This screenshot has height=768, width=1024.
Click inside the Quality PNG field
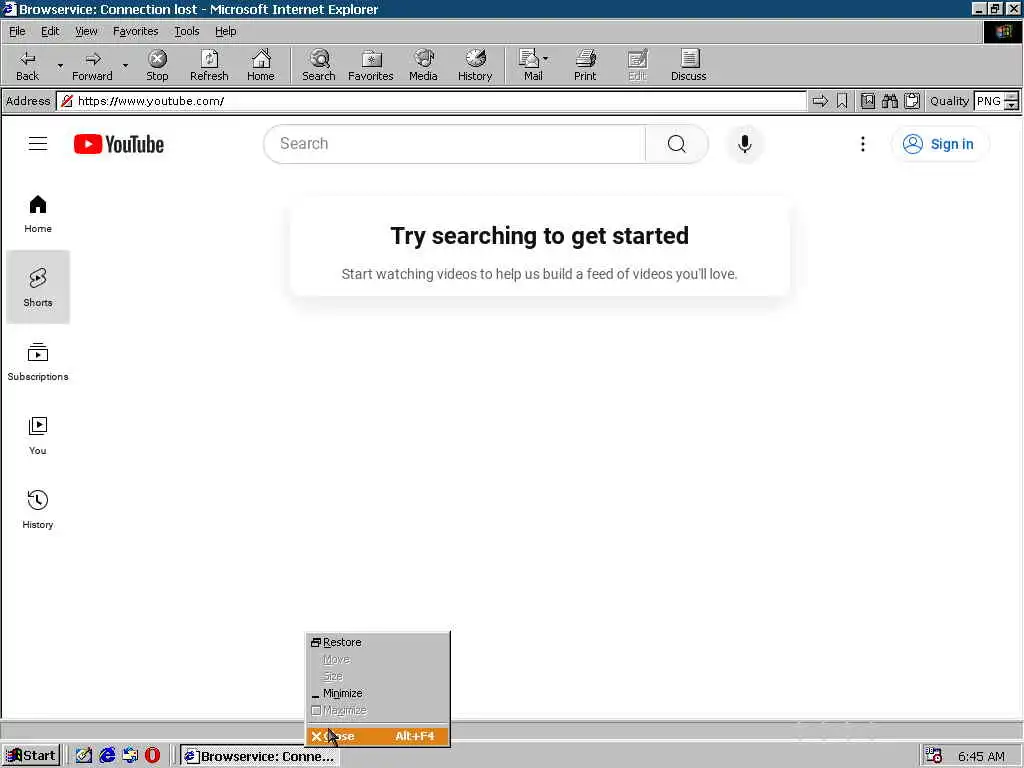[988, 101]
